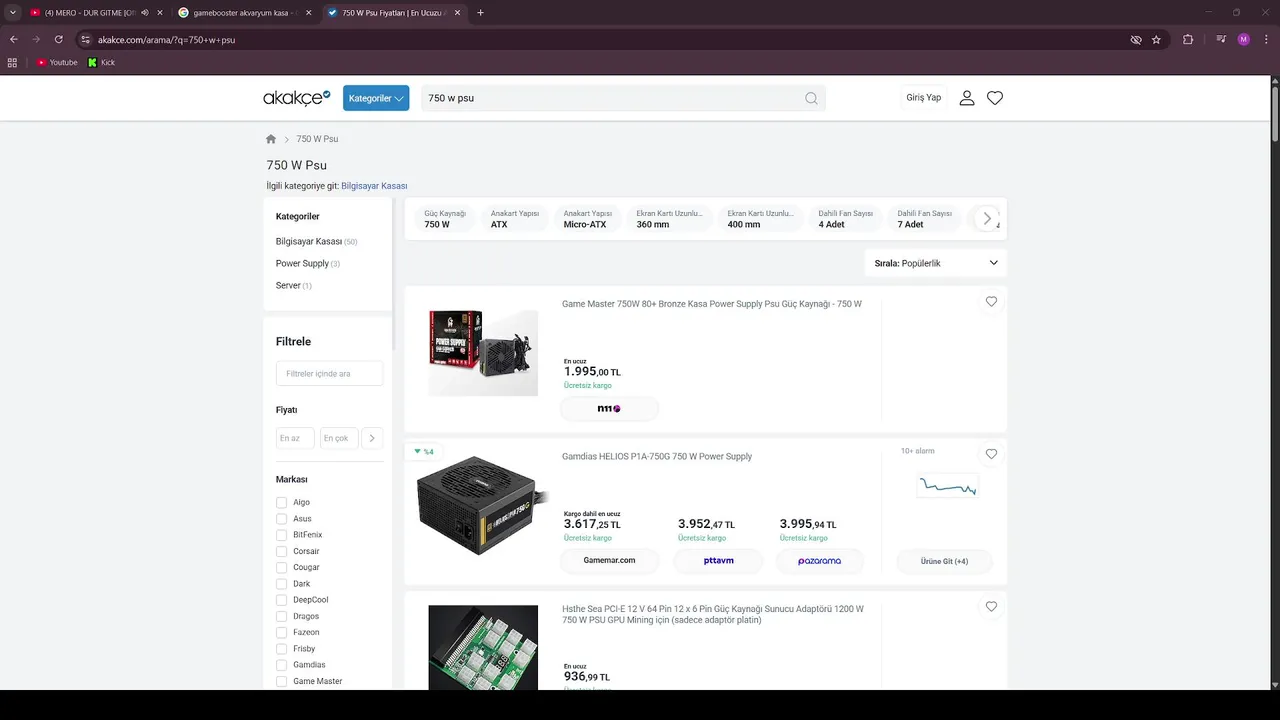Click the En az price field
This screenshot has width=1280, height=720.
(x=295, y=438)
